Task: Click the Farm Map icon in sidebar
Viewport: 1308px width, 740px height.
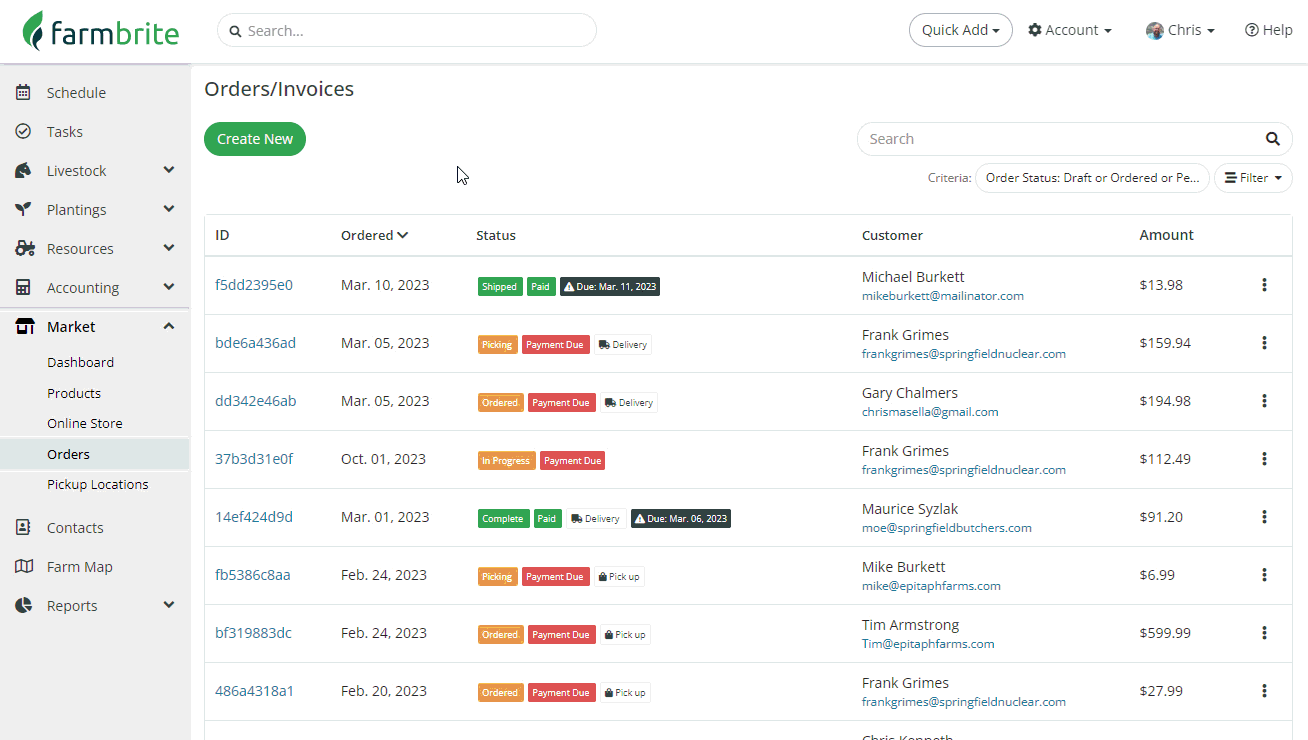Action: (24, 567)
